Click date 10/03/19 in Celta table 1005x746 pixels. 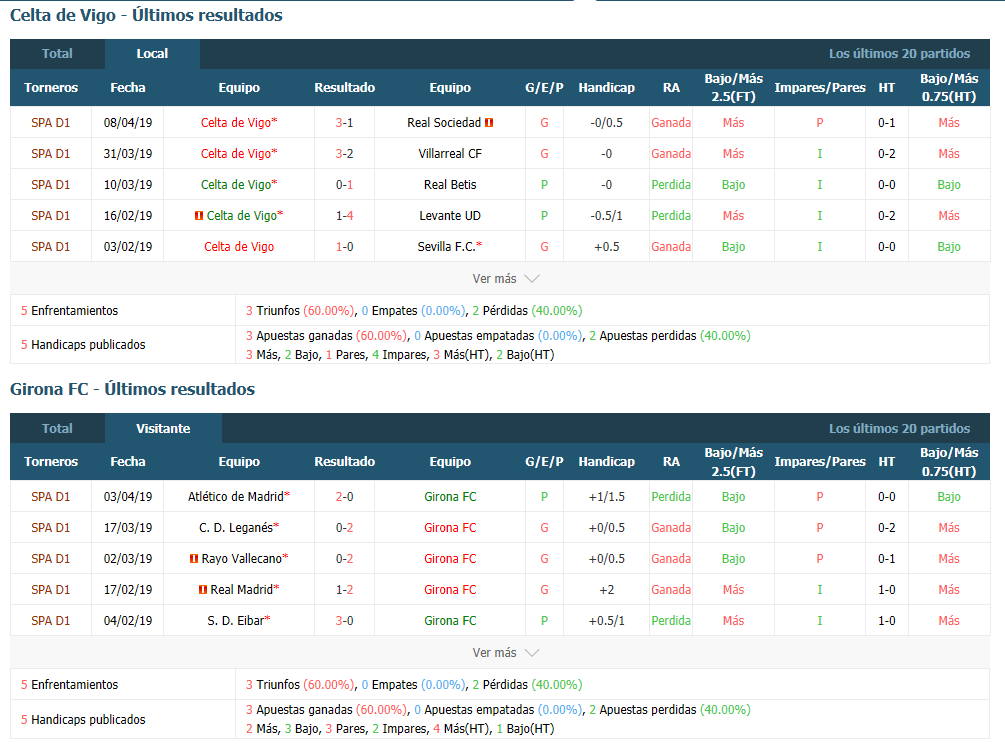pyautogui.click(x=128, y=185)
